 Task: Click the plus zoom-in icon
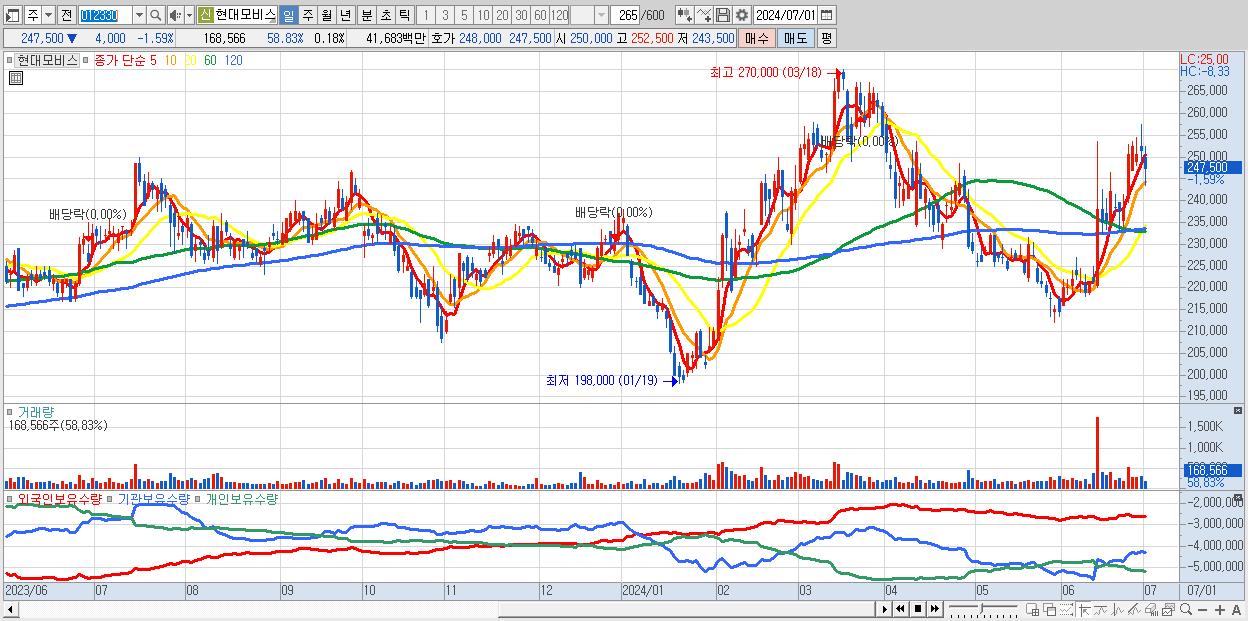[1220, 610]
